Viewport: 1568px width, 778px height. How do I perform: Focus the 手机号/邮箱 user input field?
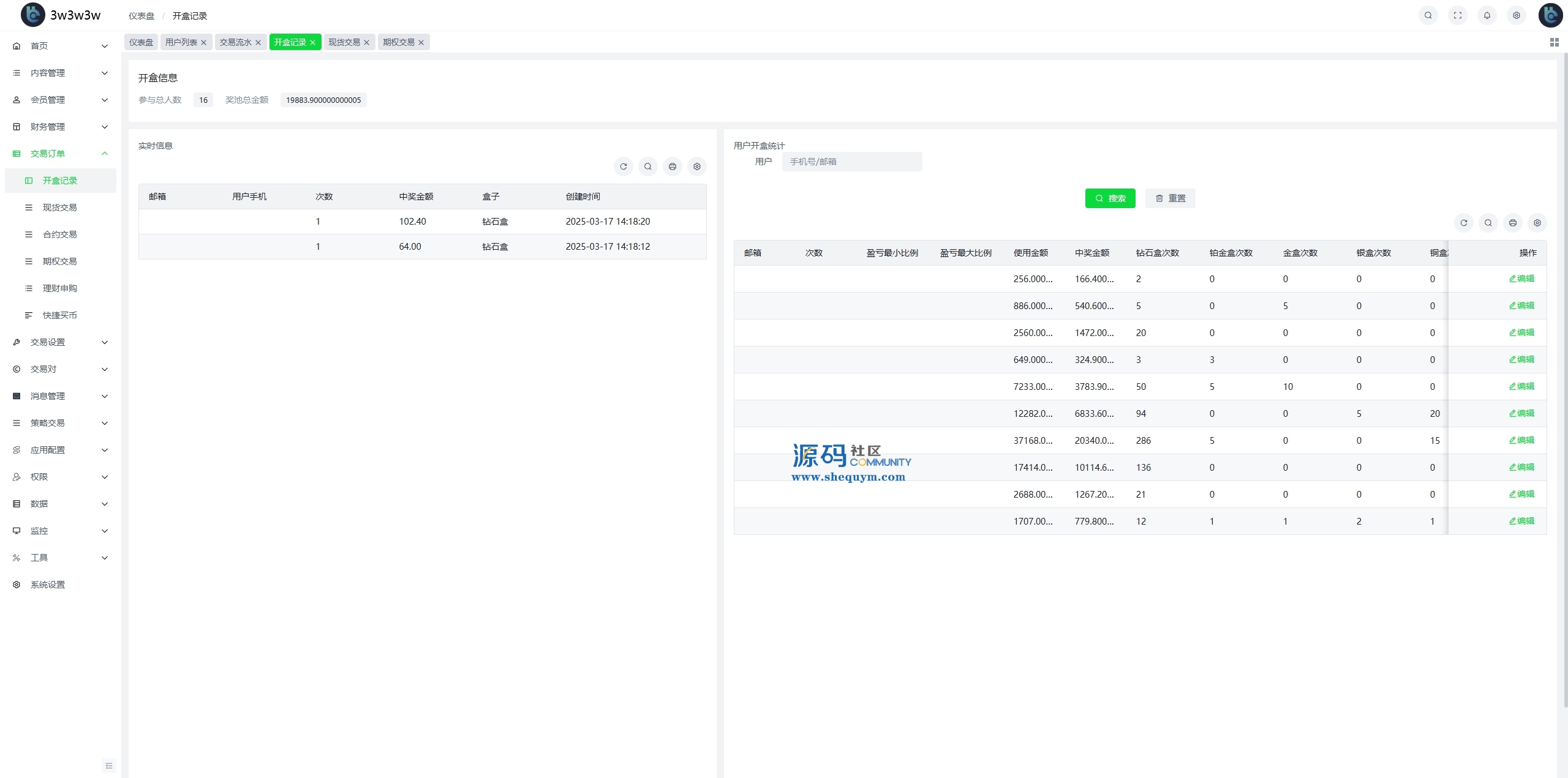(x=851, y=162)
